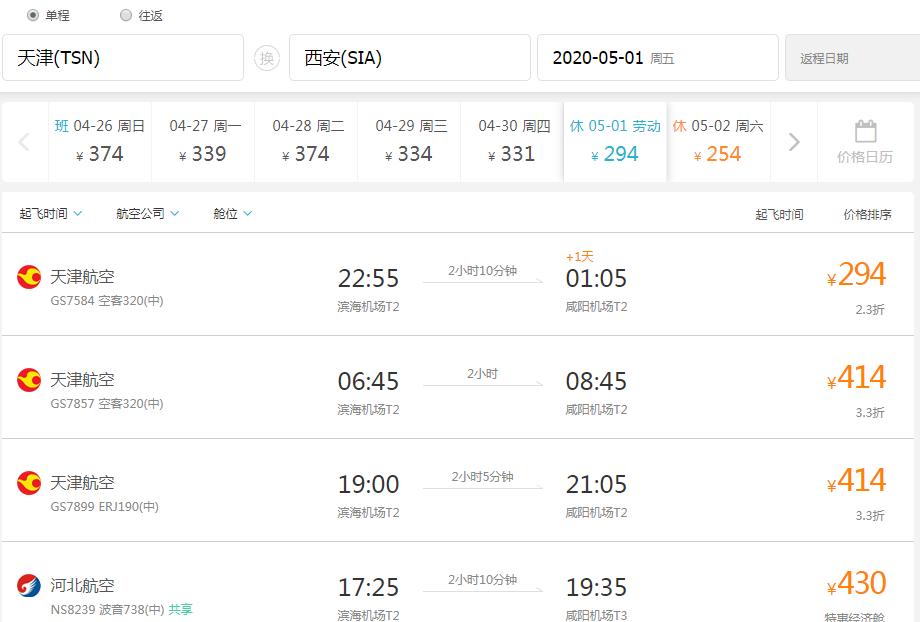
Task: Click the departure city field 天津(TSN)
Action: point(123,58)
